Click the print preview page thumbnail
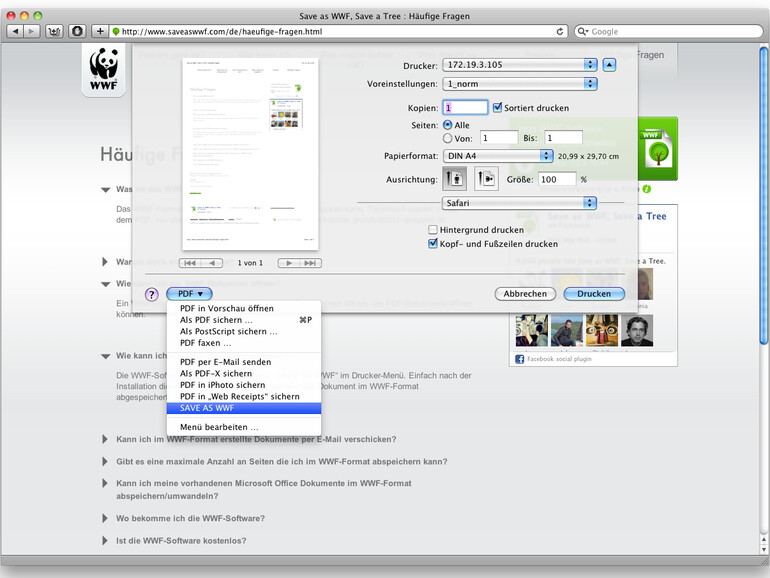The height and width of the screenshot is (578, 770). (250, 154)
